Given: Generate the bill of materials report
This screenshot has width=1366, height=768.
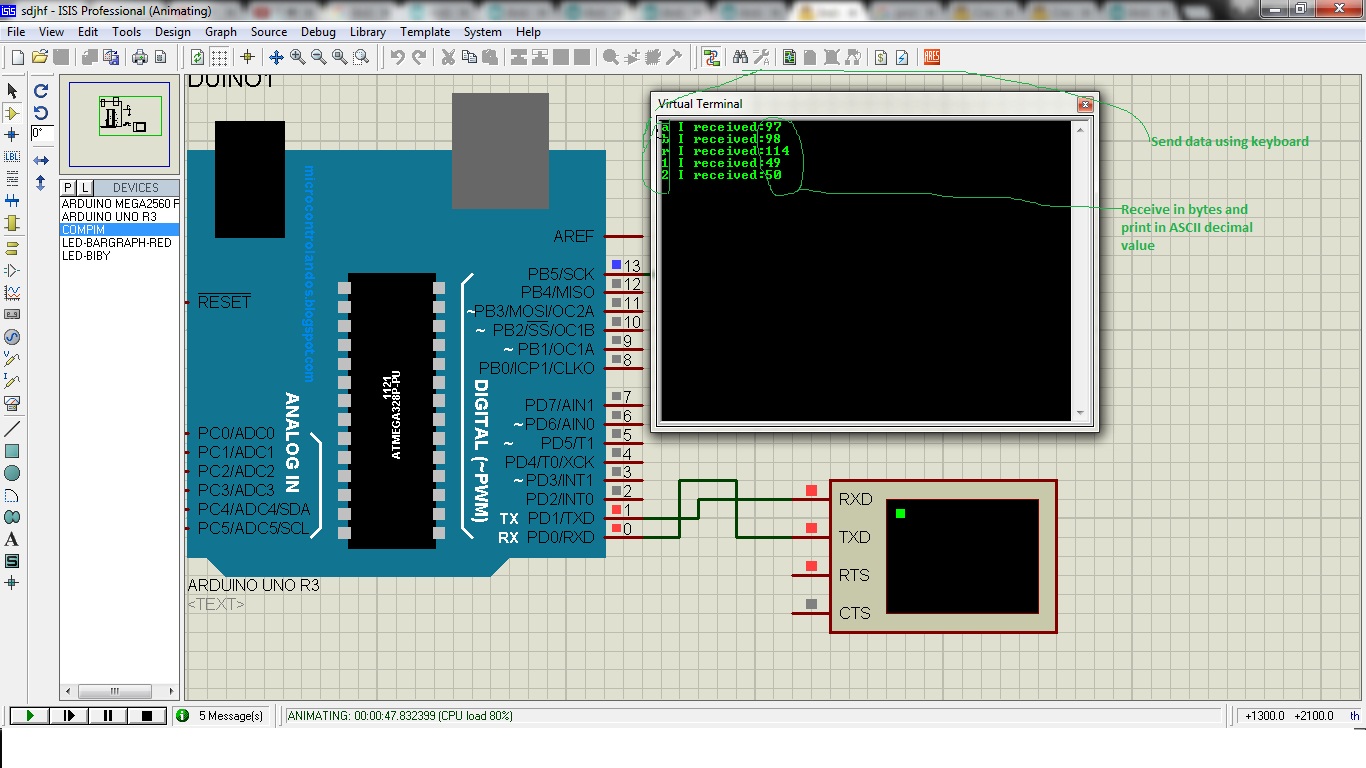Looking at the screenshot, I should [881, 57].
